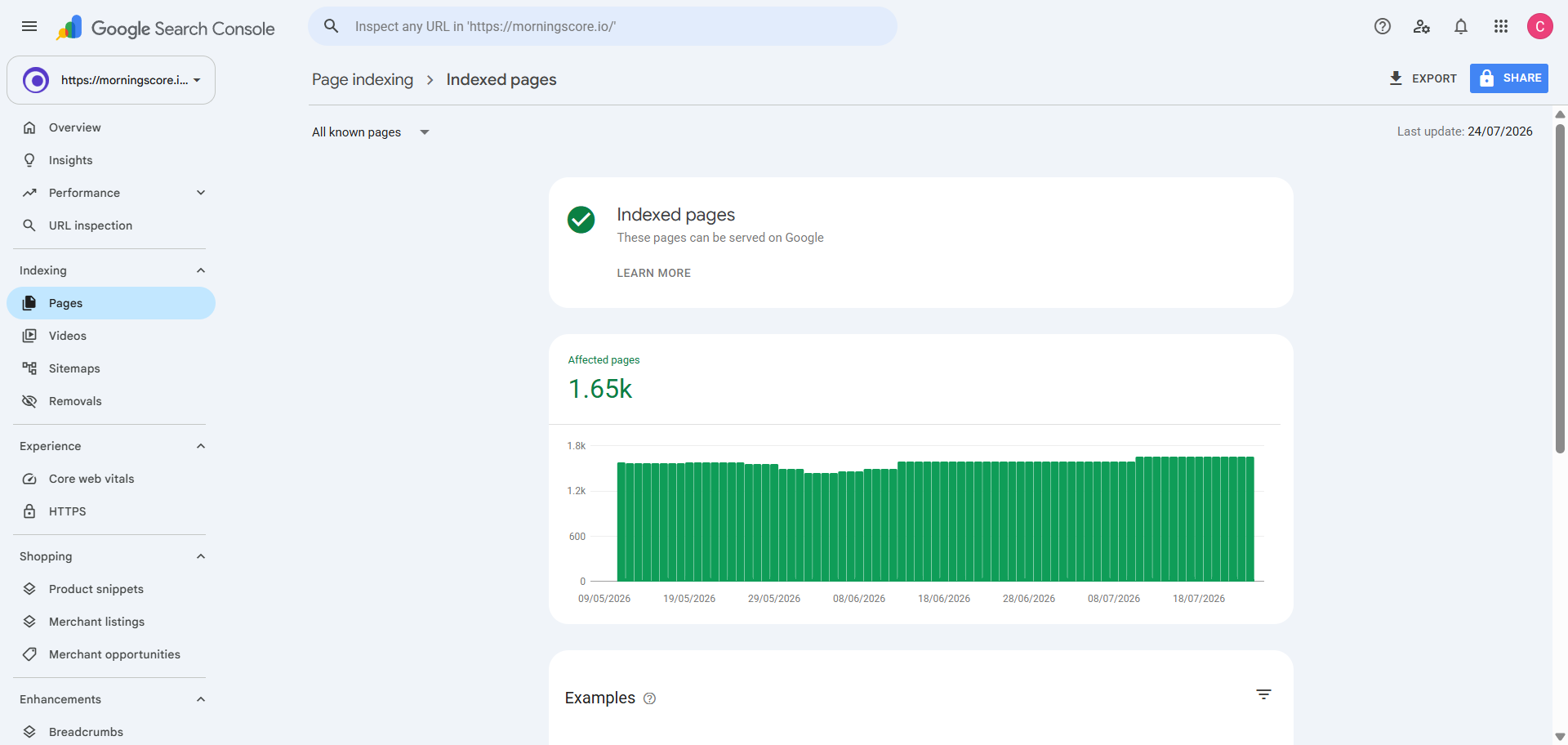Open the All known pages filter dropdown

point(371,132)
